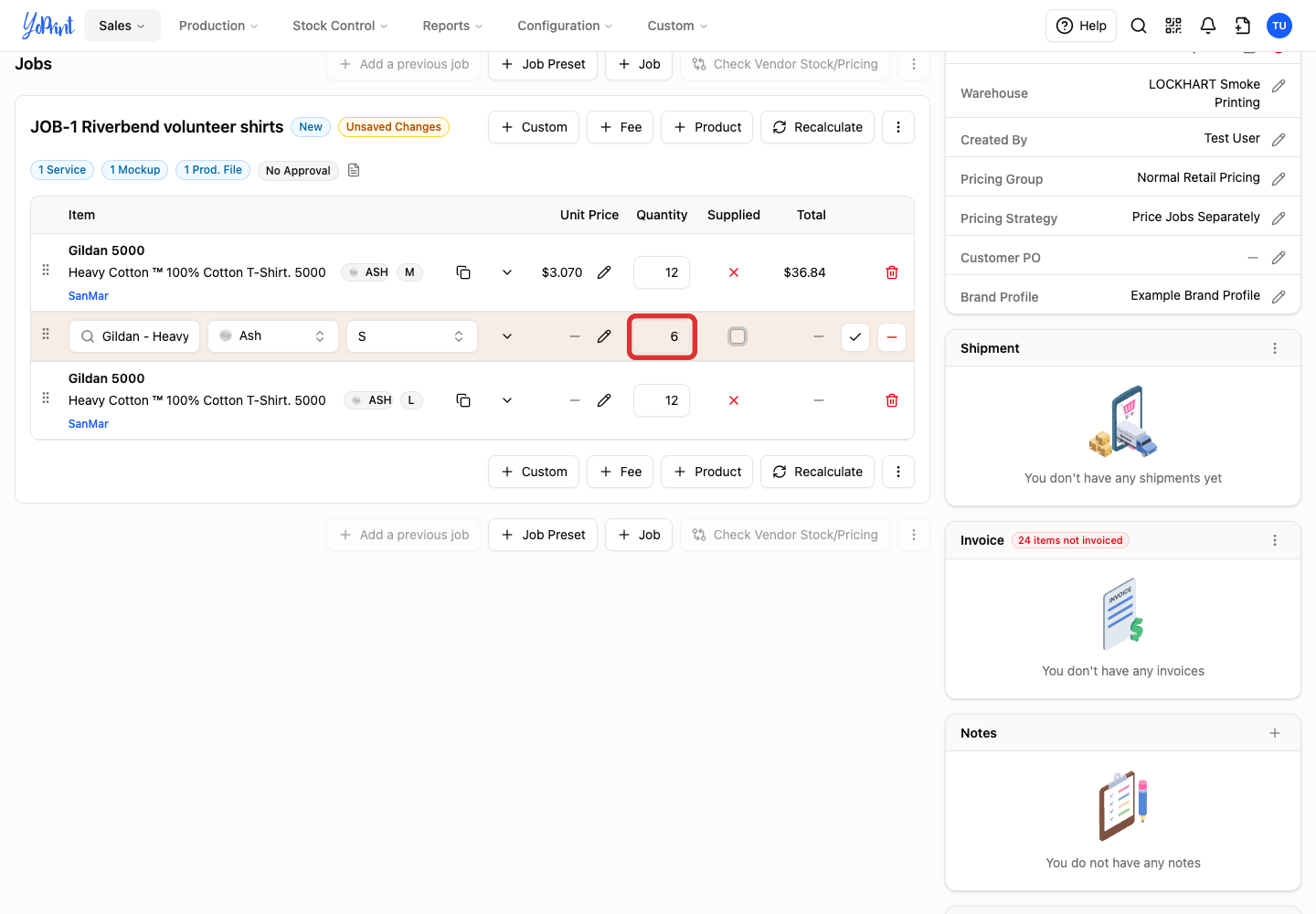Expand the Gildan 5000 ASH L row details
The image size is (1316, 914).
507,400
